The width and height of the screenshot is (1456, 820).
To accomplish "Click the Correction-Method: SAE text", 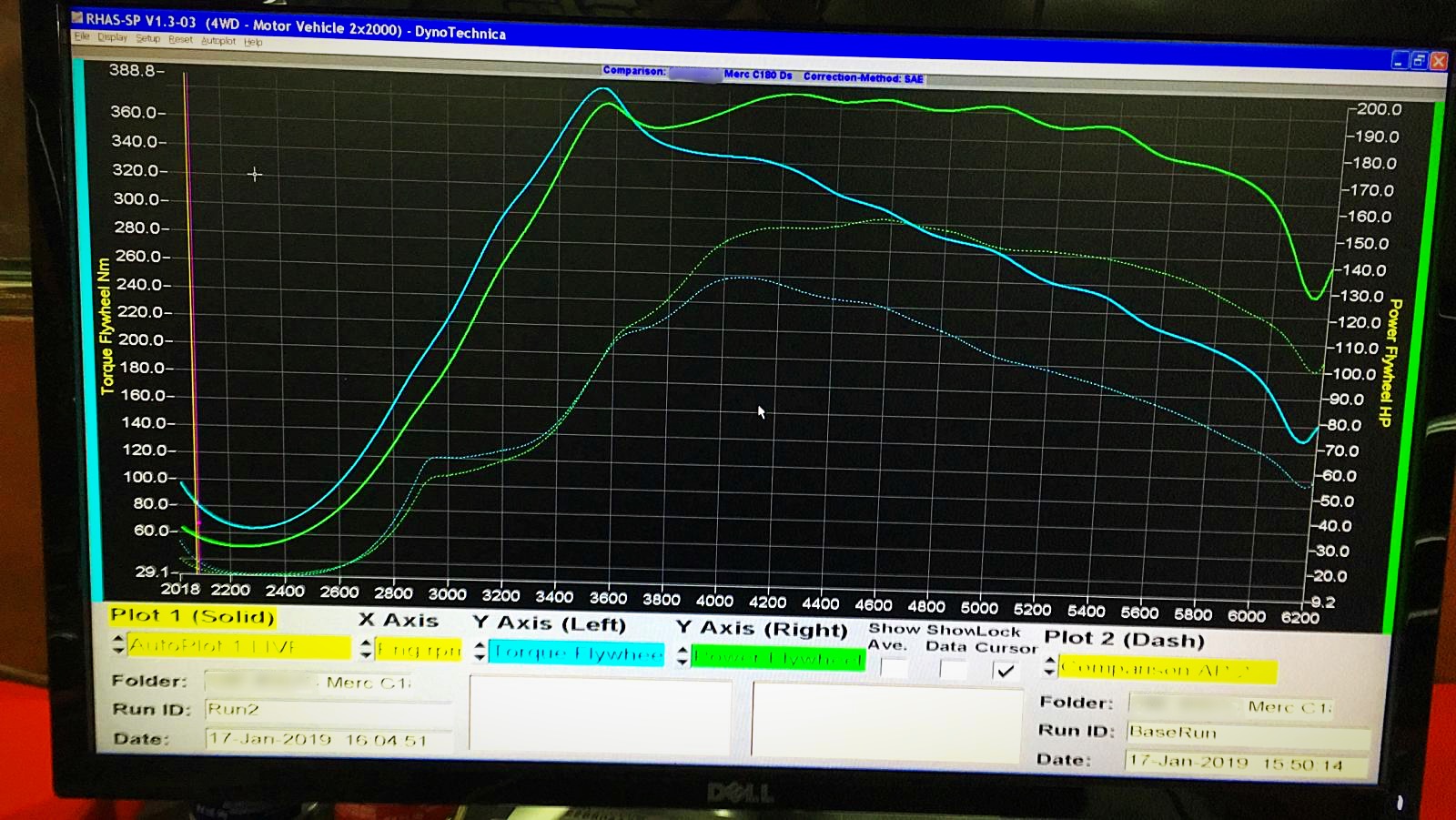I will 863,78.
